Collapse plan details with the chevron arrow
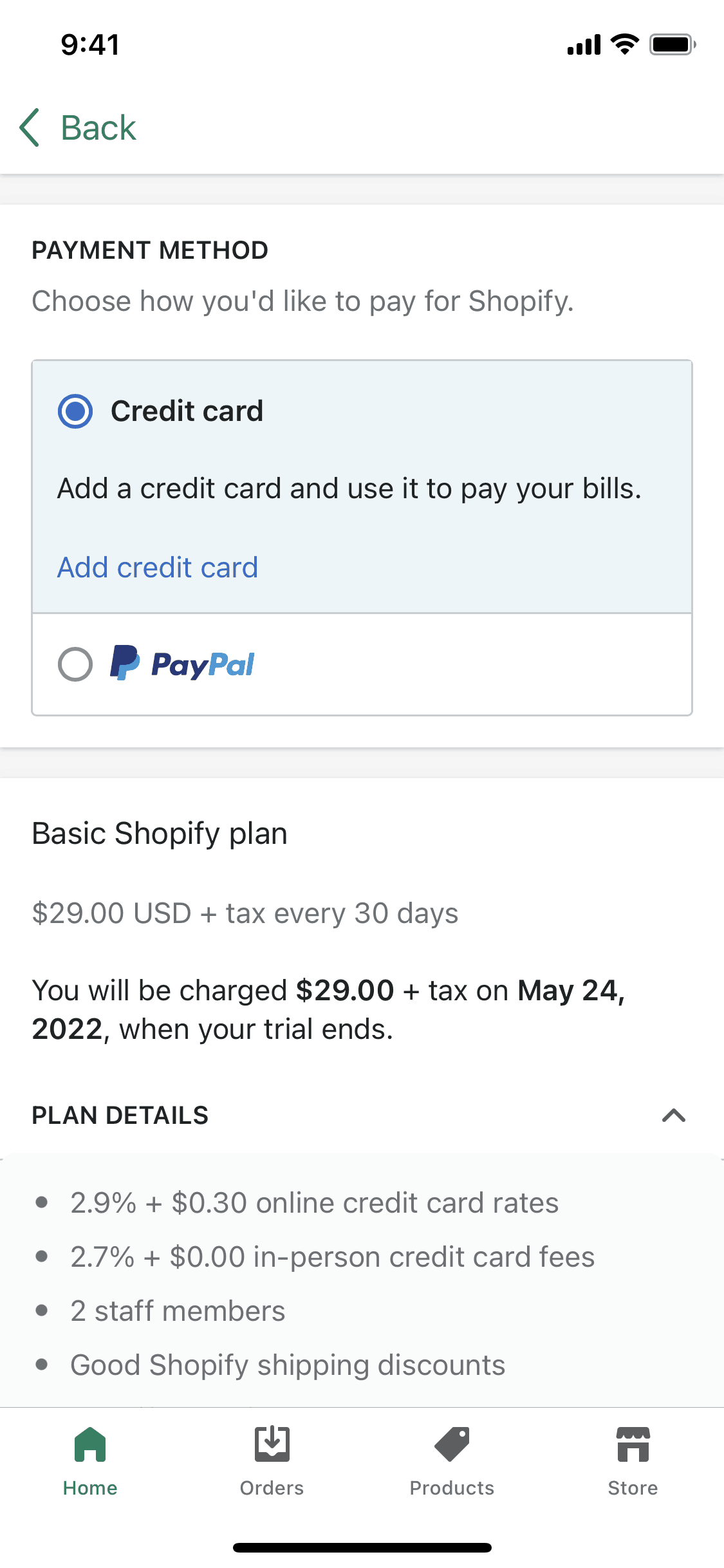Image resolution: width=724 pixels, height=1568 pixels. [673, 1115]
